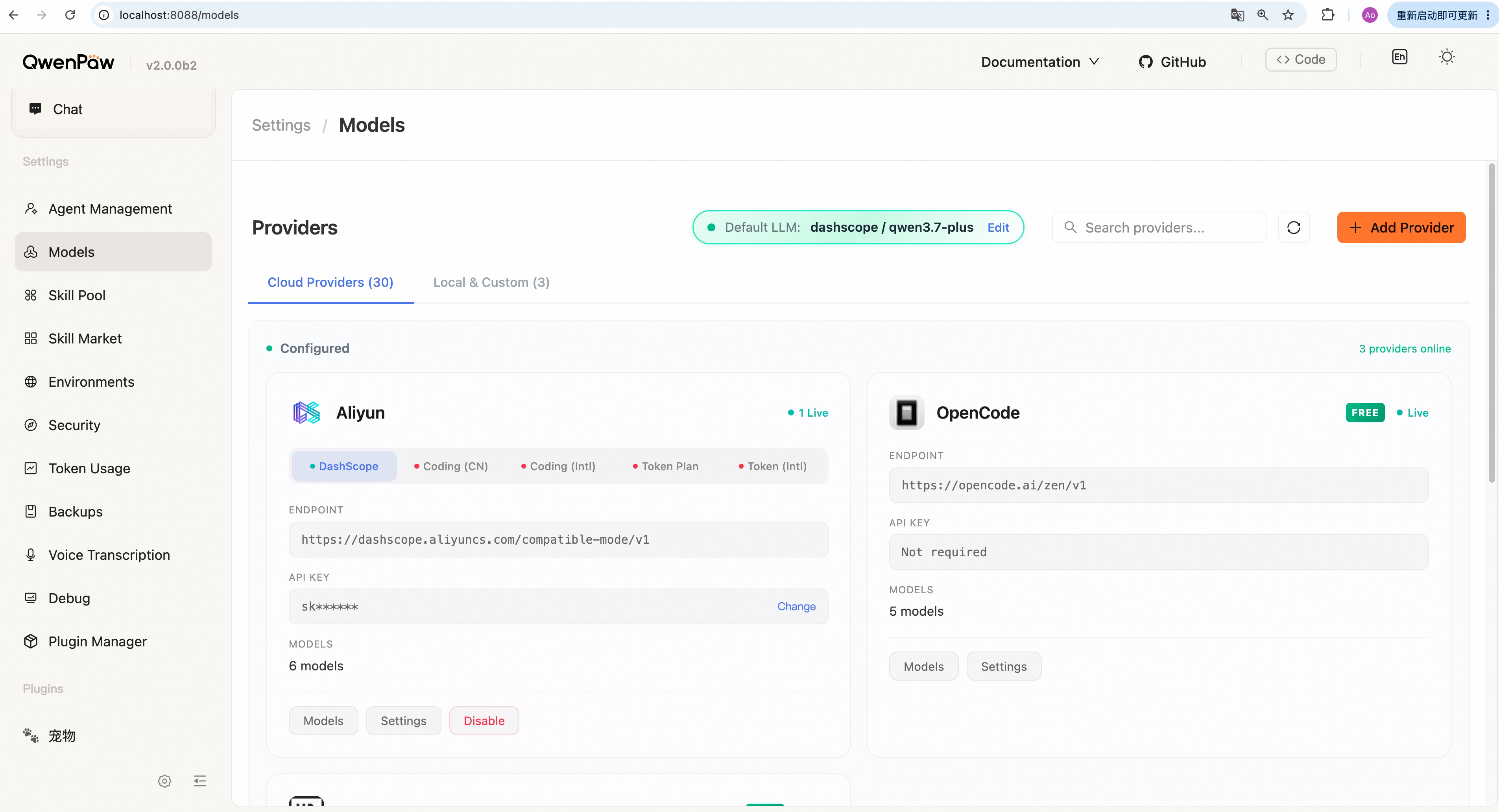
Task: Click the '3 providers online' status text
Action: coord(1405,349)
